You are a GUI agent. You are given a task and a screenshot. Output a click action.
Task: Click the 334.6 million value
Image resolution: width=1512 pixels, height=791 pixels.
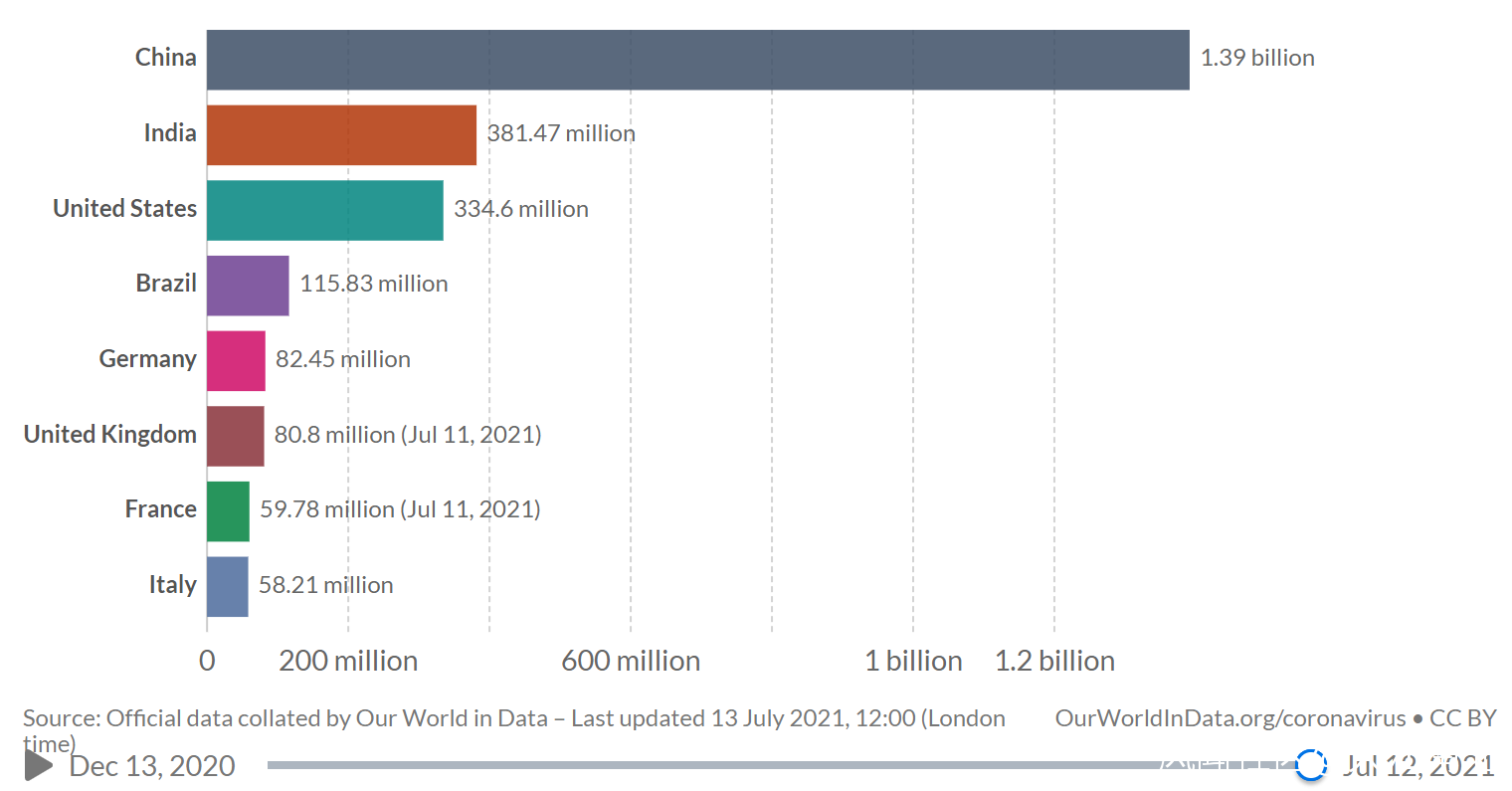521,209
